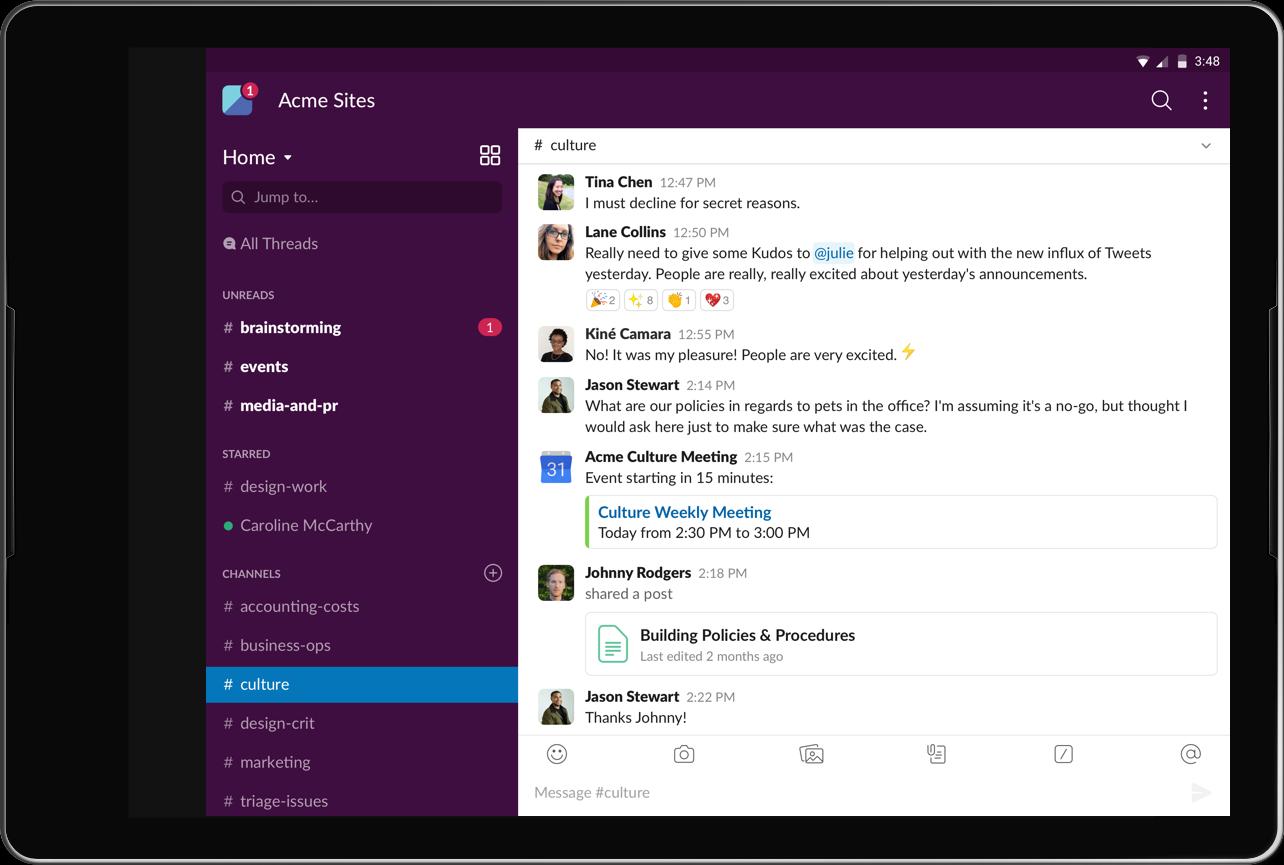Viewport: 1284px width, 865px height.
Task: Tap the sparkles reaction with 8
Action: point(641,300)
